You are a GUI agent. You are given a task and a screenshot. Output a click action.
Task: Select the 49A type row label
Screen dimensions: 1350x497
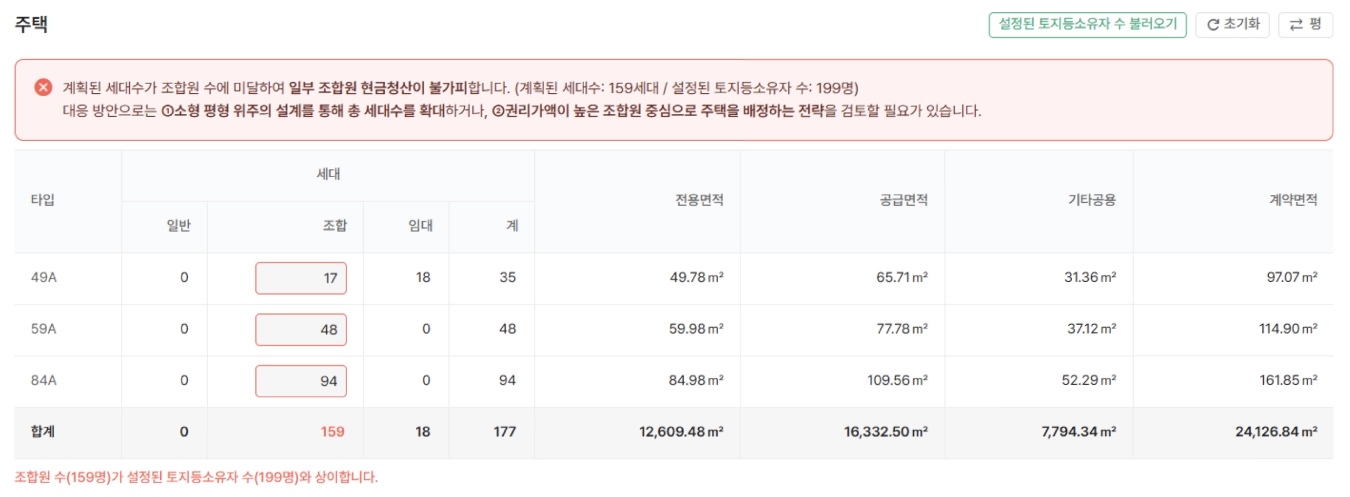[44, 278]
